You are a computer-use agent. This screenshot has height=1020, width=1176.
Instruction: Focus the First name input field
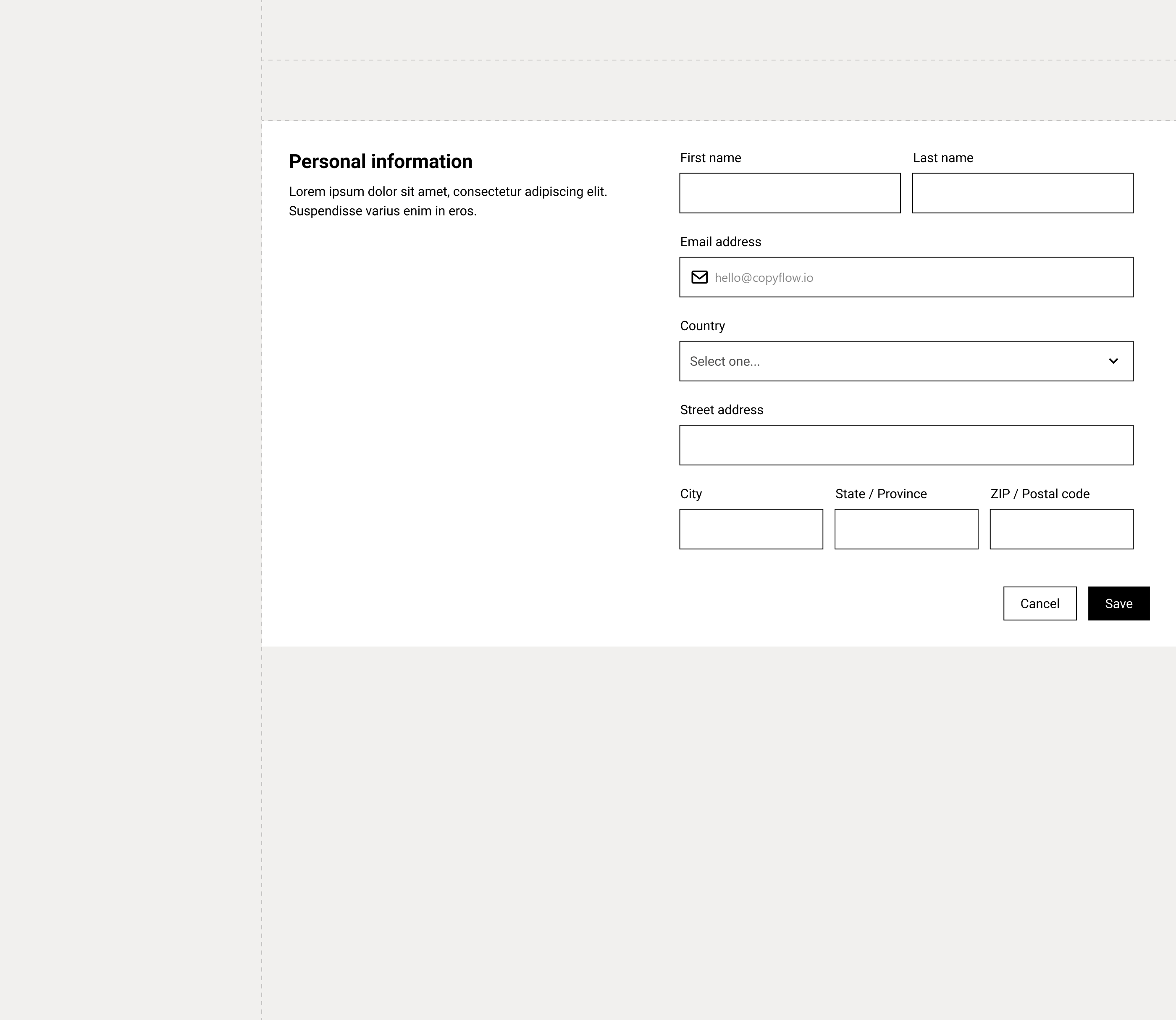[x=790, y=193]
